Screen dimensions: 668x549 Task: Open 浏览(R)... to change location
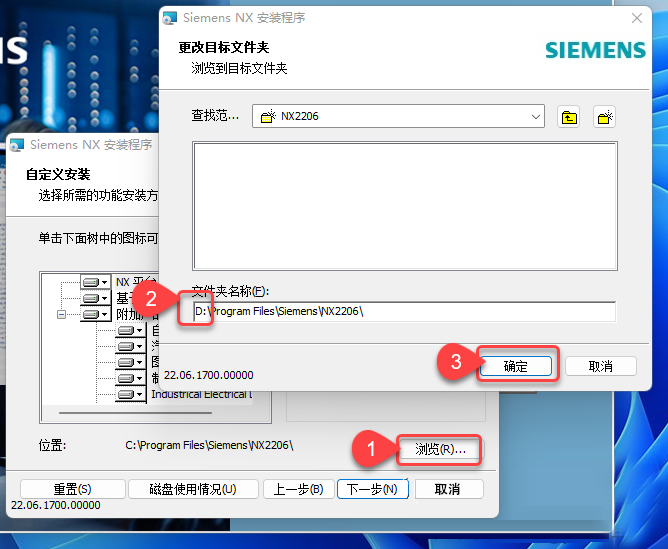tap(440, 449)
